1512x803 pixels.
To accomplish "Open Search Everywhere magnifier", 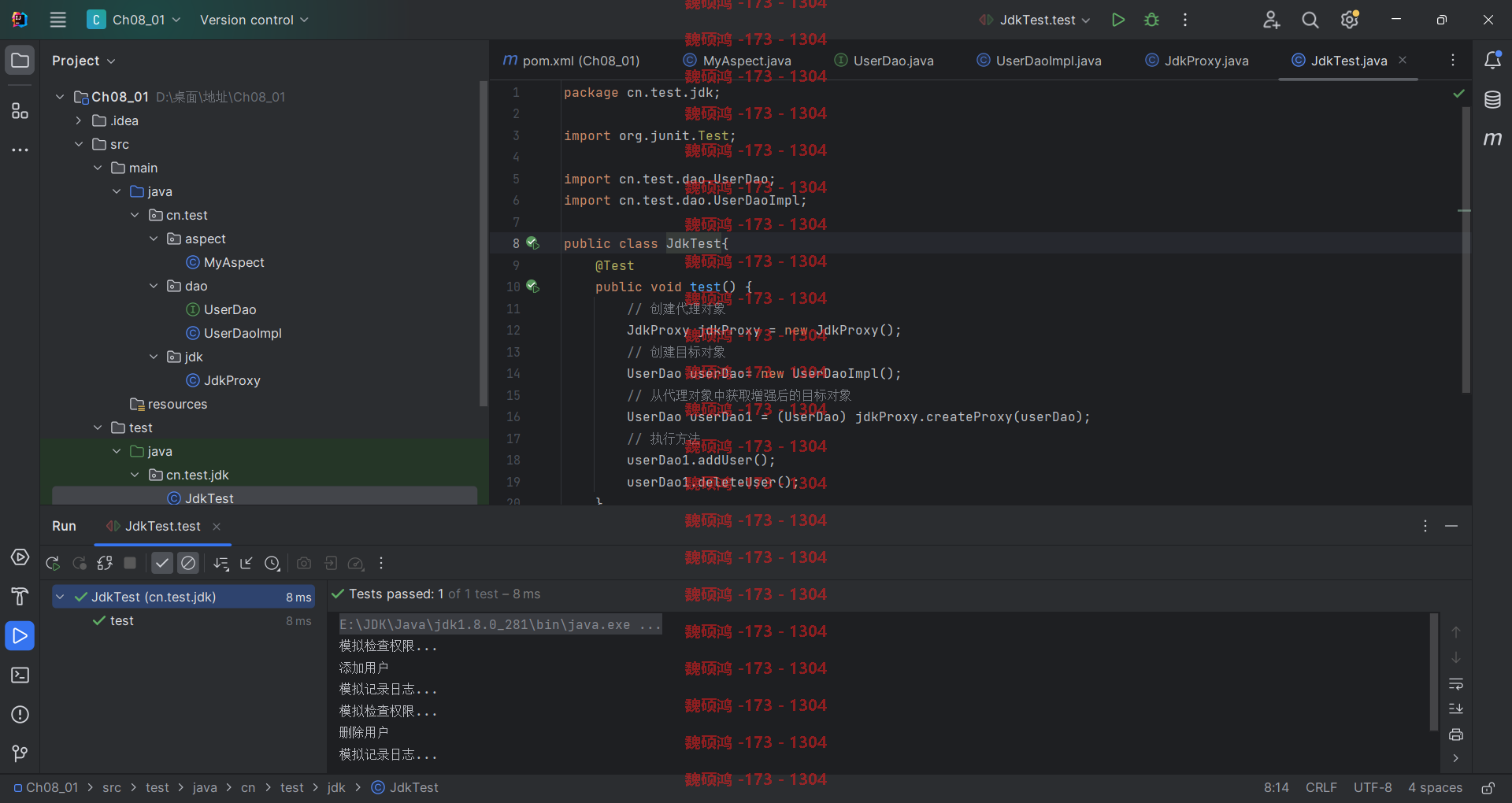I will (x=1310, y=20).
